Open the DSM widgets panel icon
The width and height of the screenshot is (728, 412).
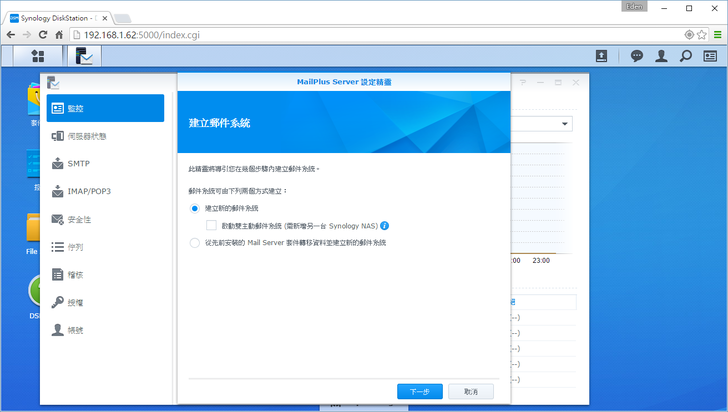point(710,57)
